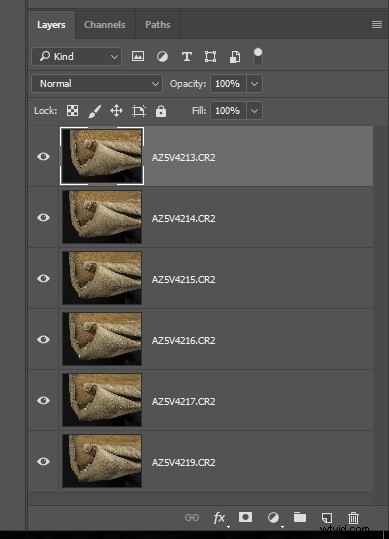Click the Link layers icon
The image size is (389, 539).
coord(192,517)
